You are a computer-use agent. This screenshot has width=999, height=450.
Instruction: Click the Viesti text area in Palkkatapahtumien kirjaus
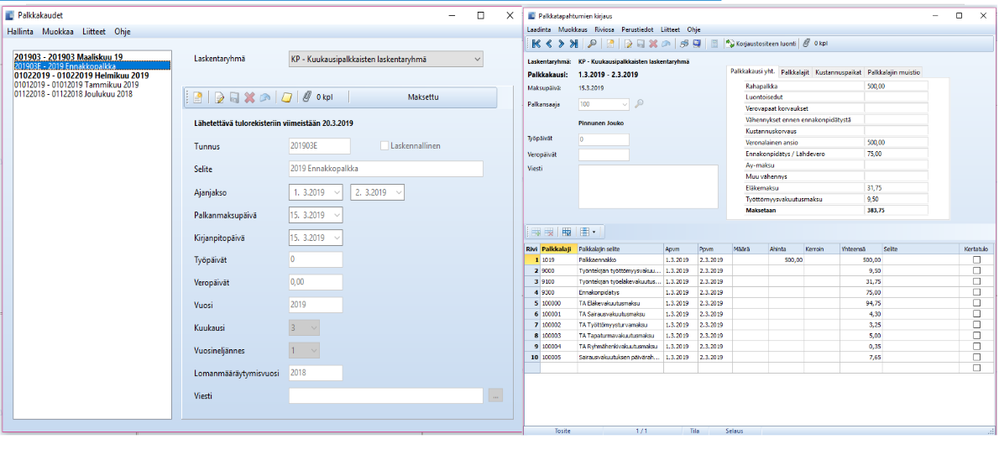pyautogui.click(x=648, y=186)
